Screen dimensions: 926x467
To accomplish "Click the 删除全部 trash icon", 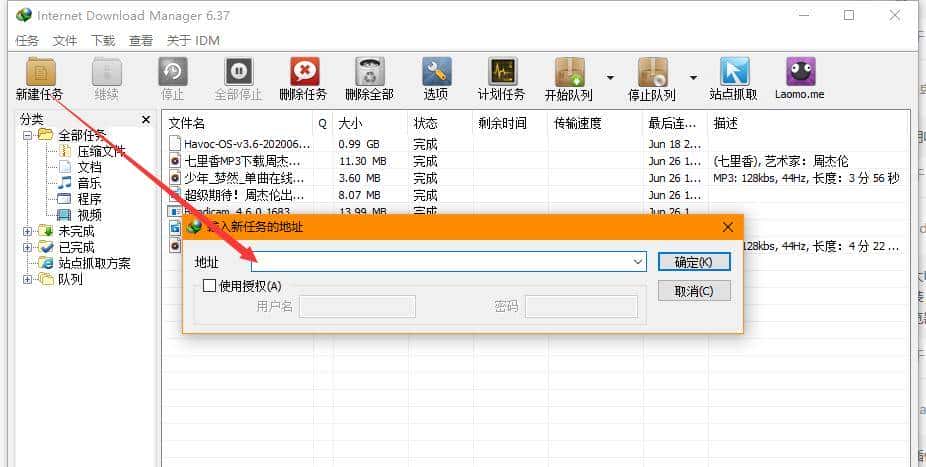I will pyautogui.click(x=370, y=72).
